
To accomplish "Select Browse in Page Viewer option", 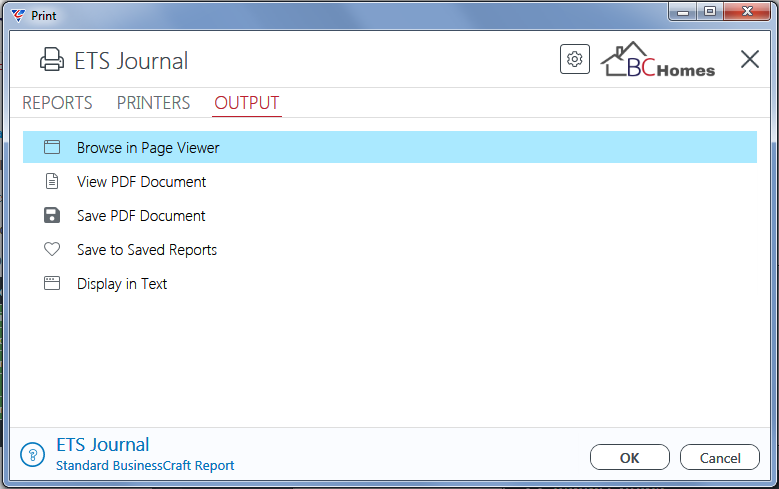I will click(x=390, y=147).
